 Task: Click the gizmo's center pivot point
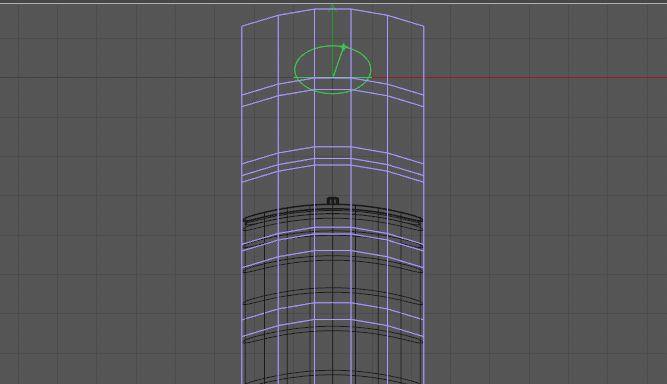333,77
